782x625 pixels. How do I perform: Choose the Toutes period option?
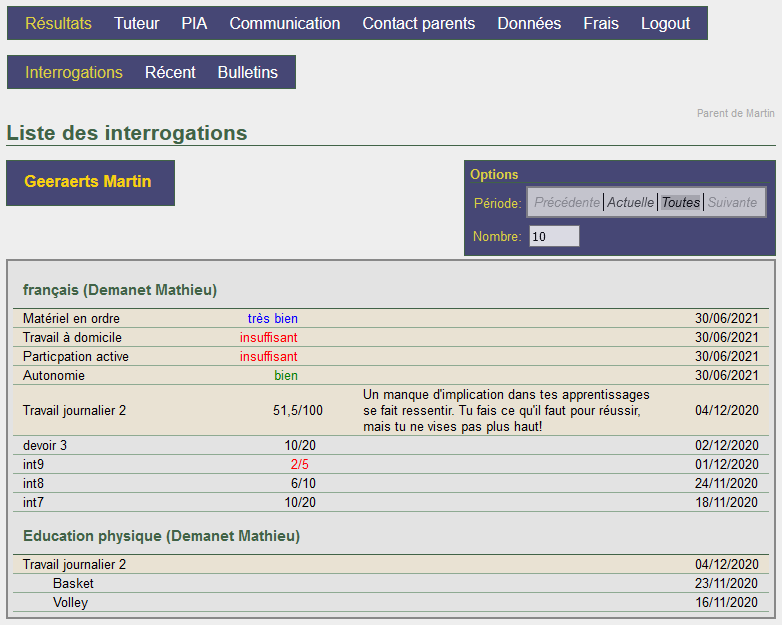[x=681, y=203]
